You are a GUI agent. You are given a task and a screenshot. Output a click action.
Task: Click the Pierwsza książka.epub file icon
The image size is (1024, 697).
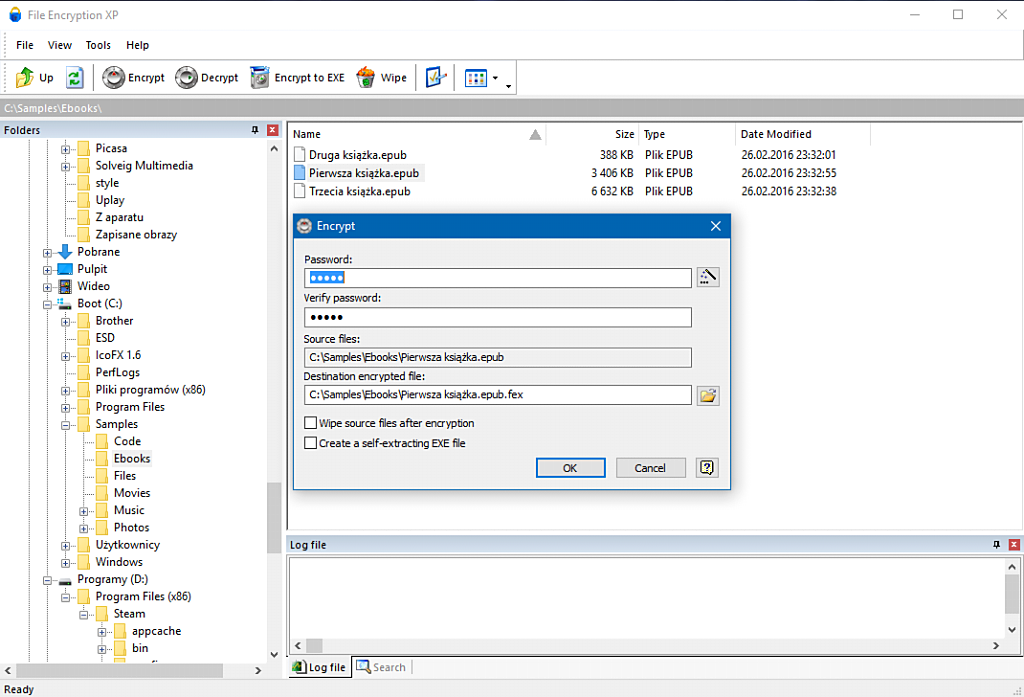[x=299, y=173]
